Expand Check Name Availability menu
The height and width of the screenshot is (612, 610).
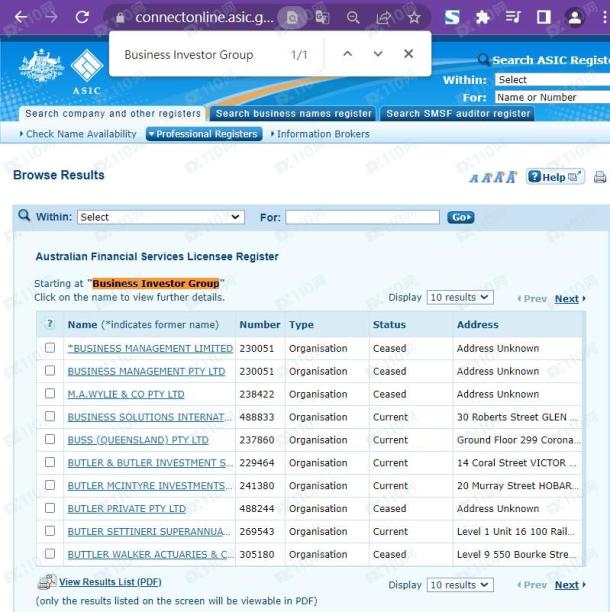coord(78,134)
